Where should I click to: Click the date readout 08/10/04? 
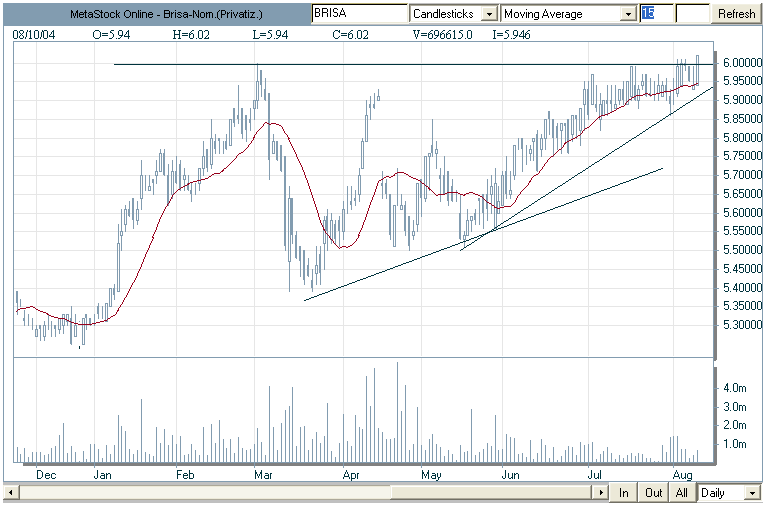point(34,34)
